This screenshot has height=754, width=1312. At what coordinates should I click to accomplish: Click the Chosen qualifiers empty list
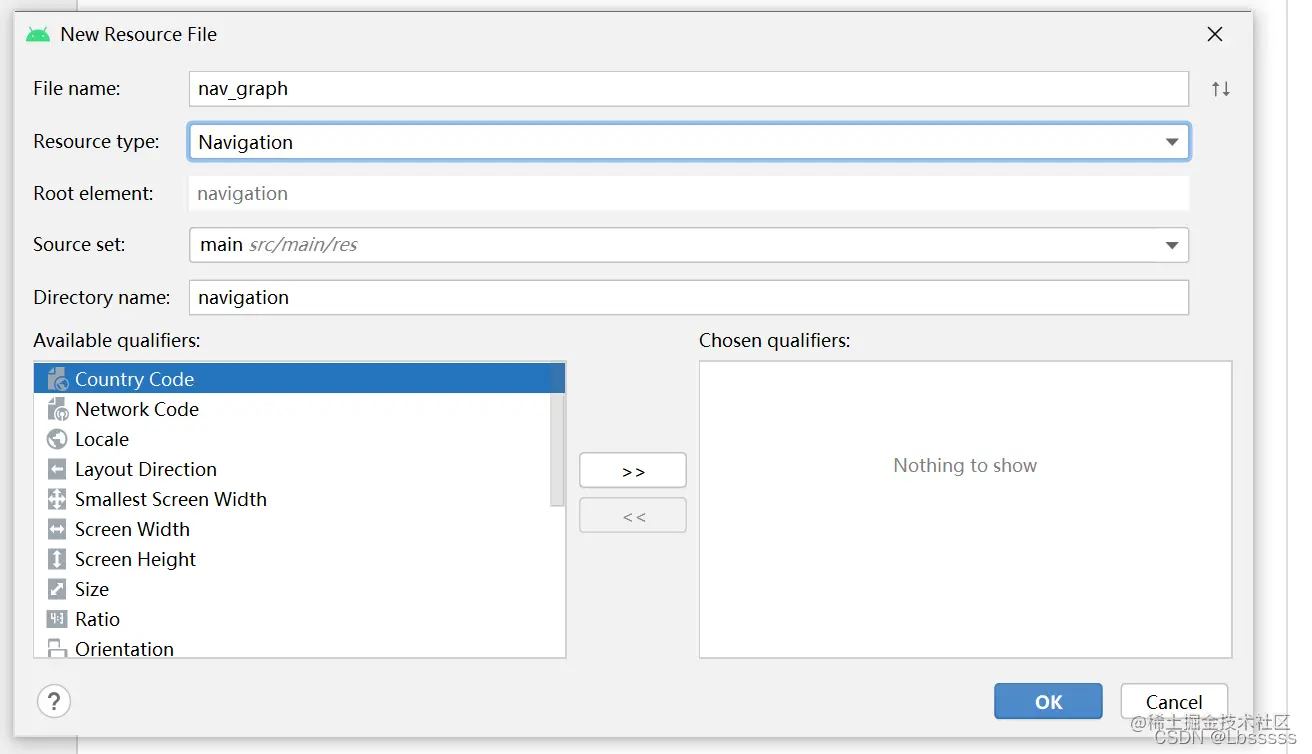tap(965, 509)
